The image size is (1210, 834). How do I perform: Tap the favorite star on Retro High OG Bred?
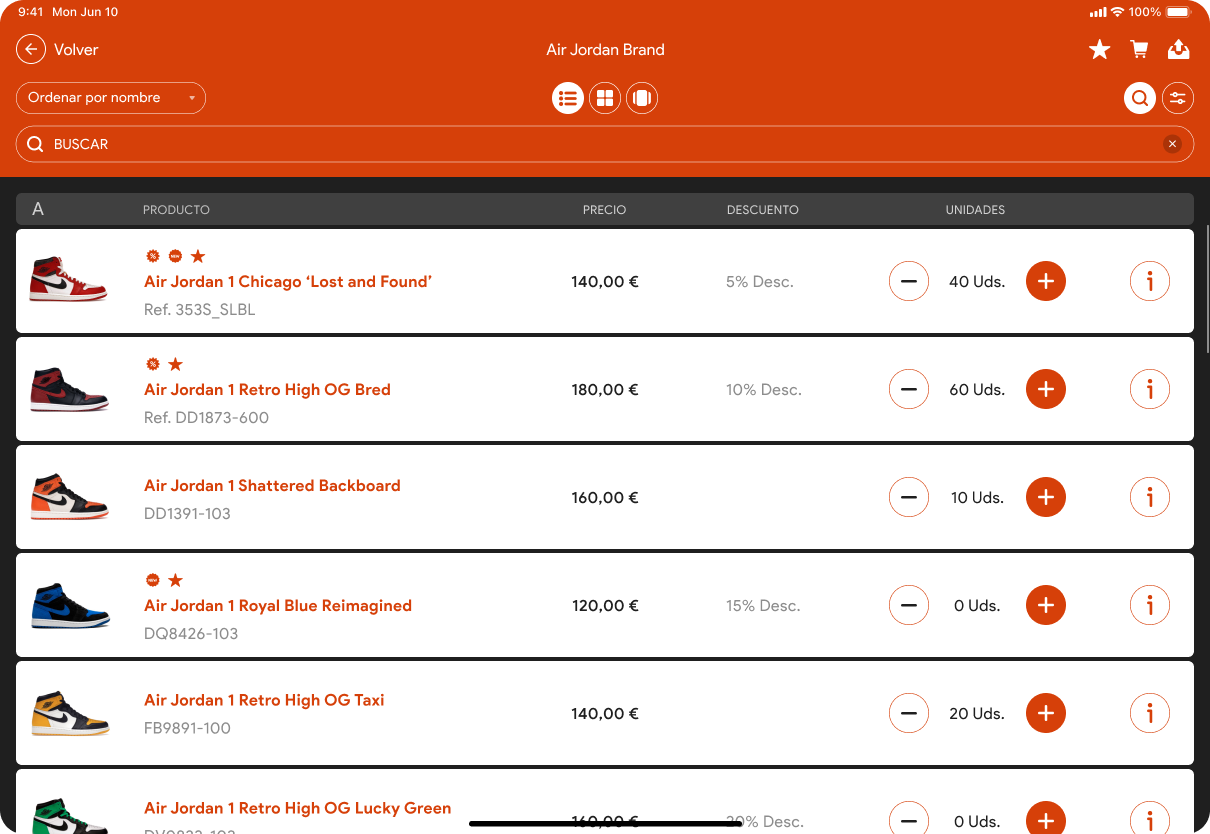coord(175,364)
